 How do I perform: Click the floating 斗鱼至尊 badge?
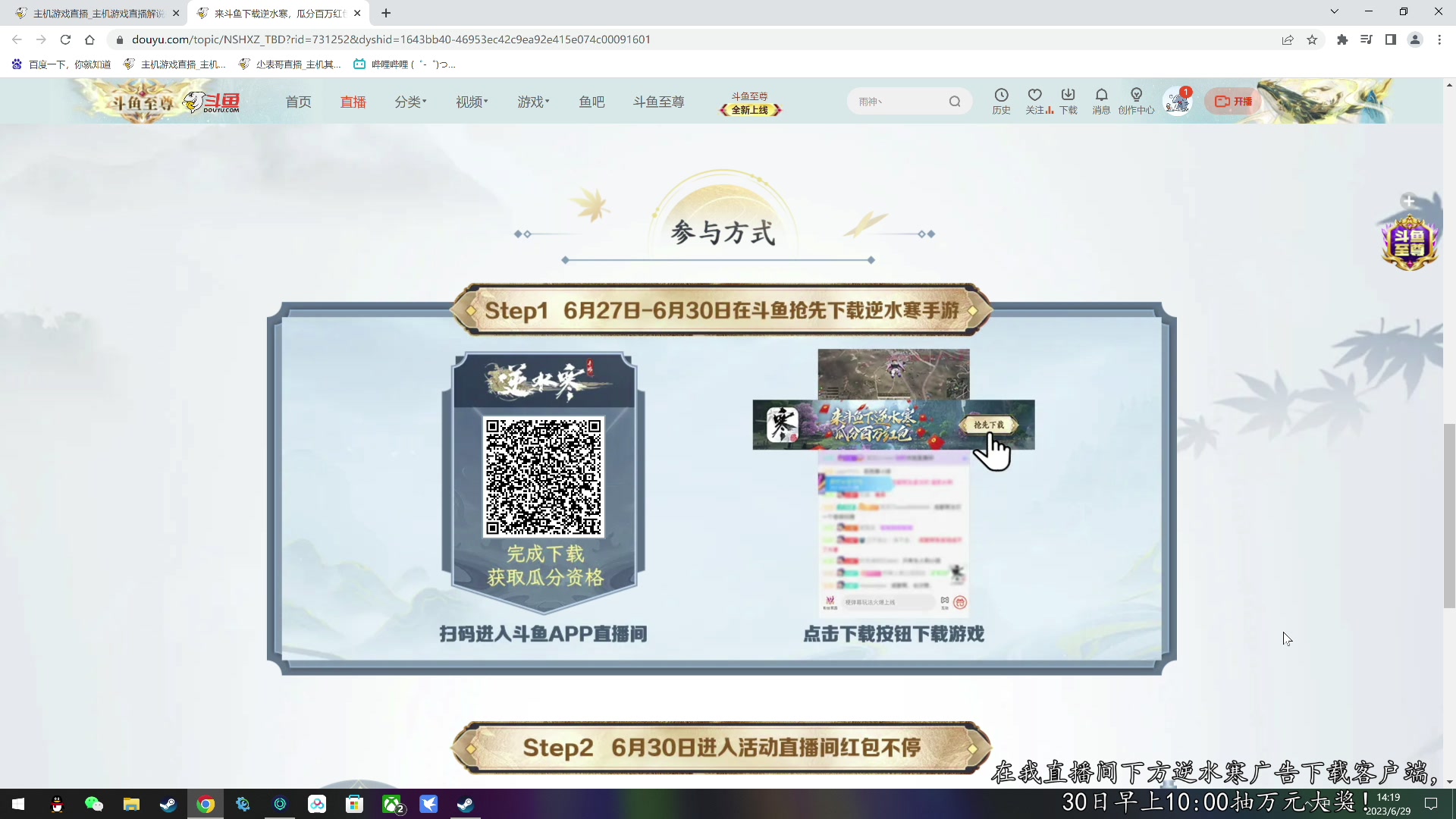[x=1409, y=241]
